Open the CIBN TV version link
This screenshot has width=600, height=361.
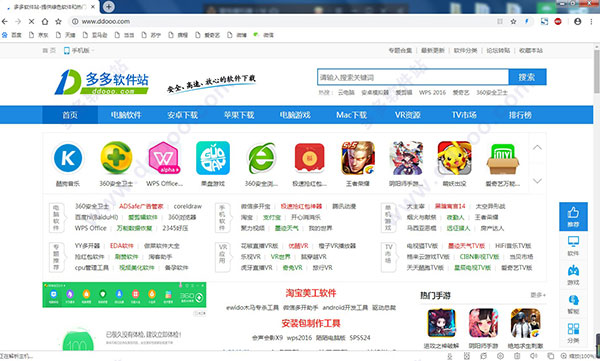tap(479, 256)
